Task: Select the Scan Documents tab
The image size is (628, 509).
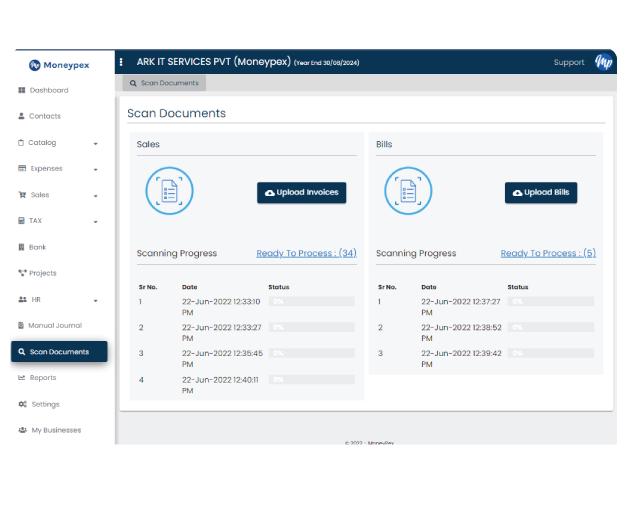Action: 164,83
